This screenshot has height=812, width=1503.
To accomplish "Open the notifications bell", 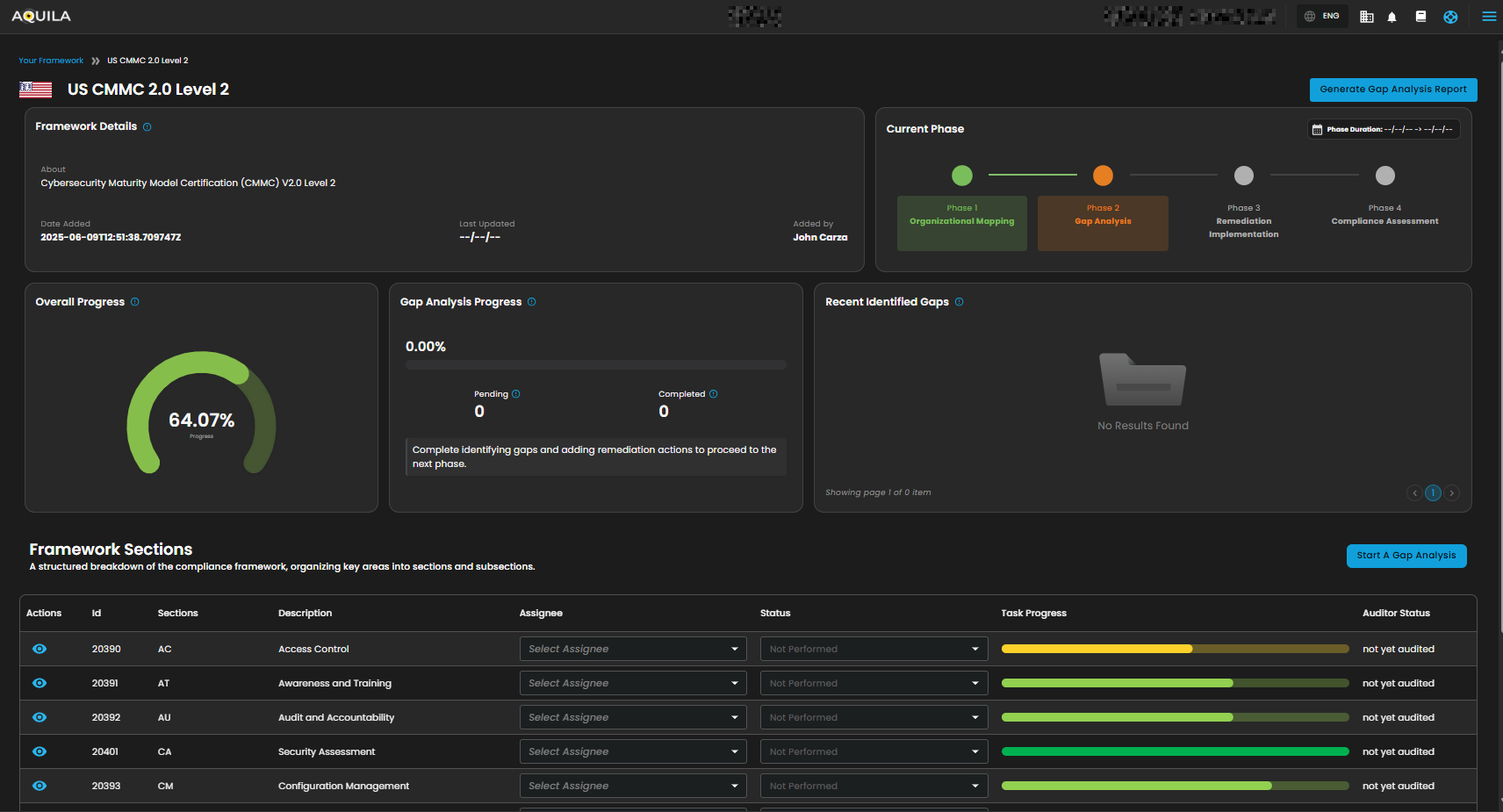I will coord(1392,17).
